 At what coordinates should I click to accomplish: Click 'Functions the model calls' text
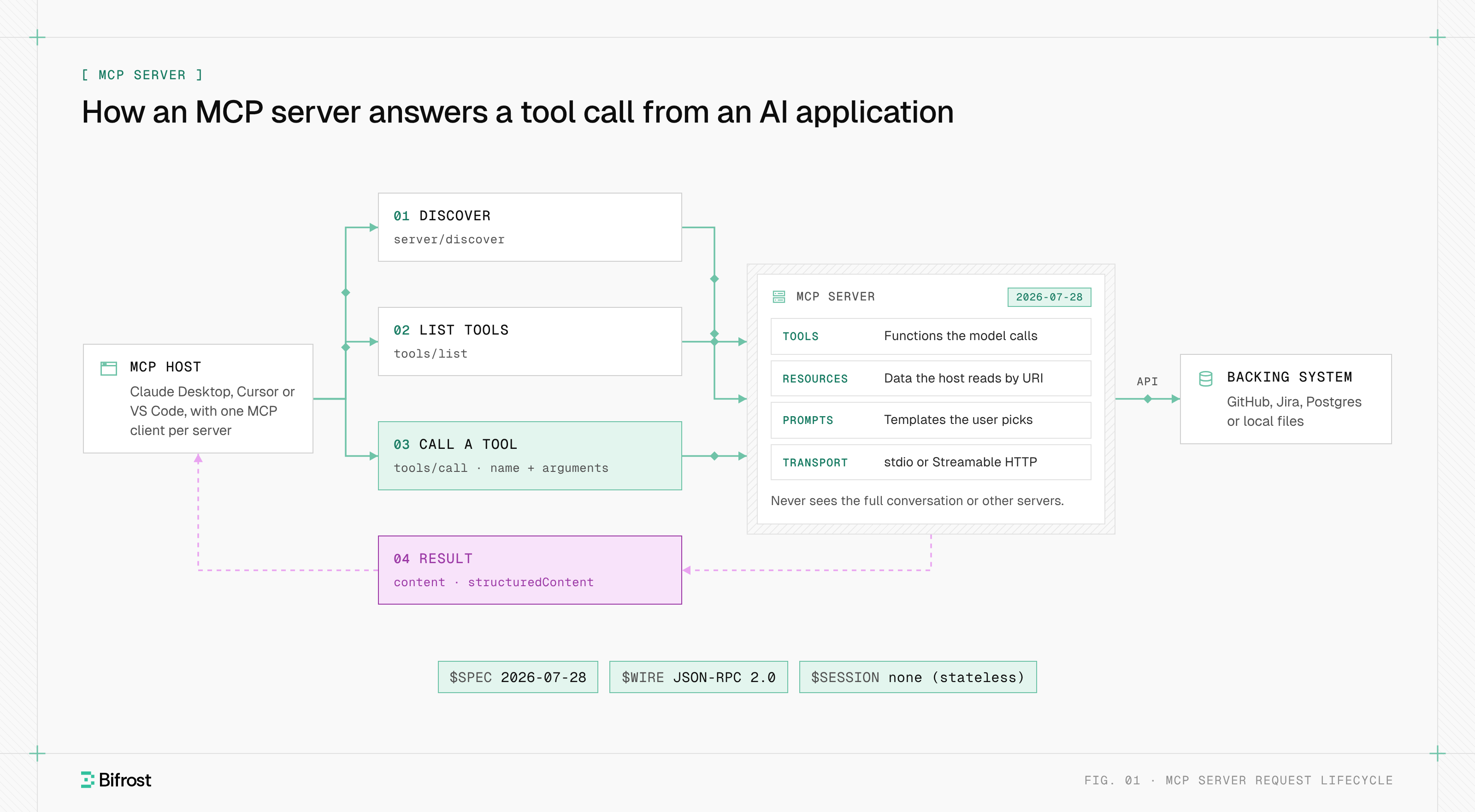click(x=960, y=335)
